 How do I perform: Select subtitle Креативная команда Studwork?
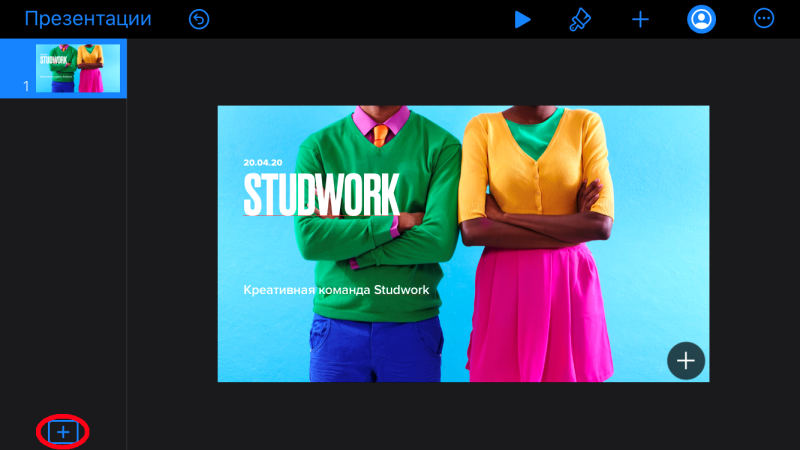(336, 290)
